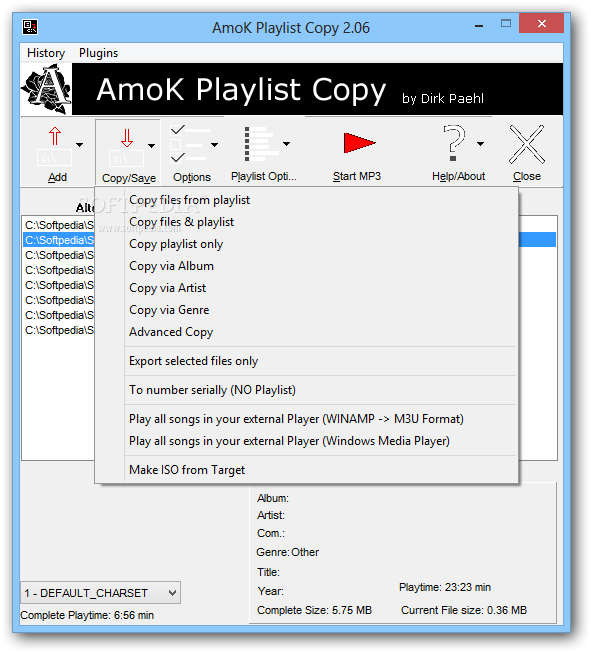Open the DEFAULT_CHARSET combo box
This screenshot has height=653, width=591.
click(x=100, y=593)
